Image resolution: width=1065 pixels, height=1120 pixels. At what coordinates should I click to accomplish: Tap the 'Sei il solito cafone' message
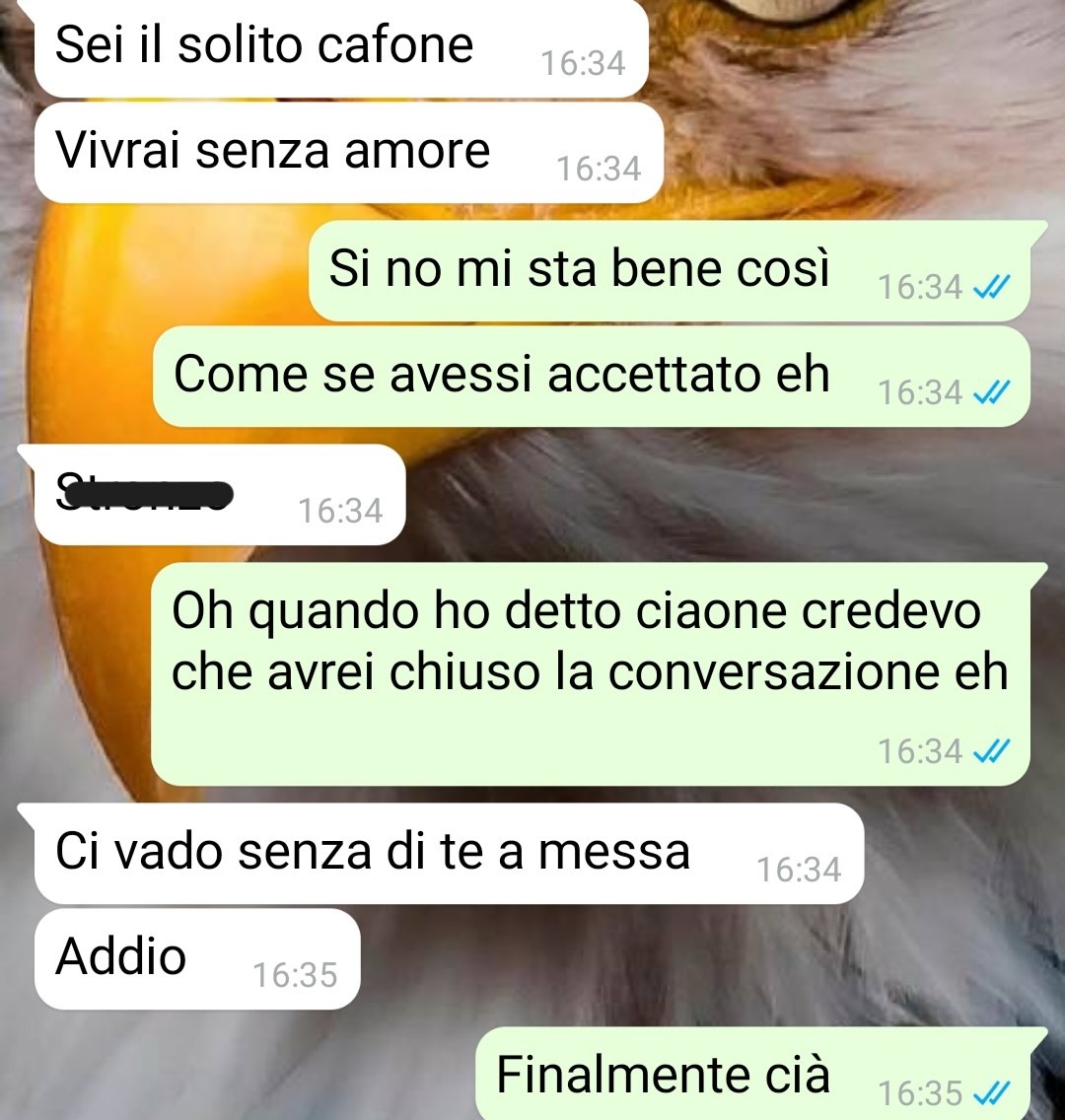(341, 47)
